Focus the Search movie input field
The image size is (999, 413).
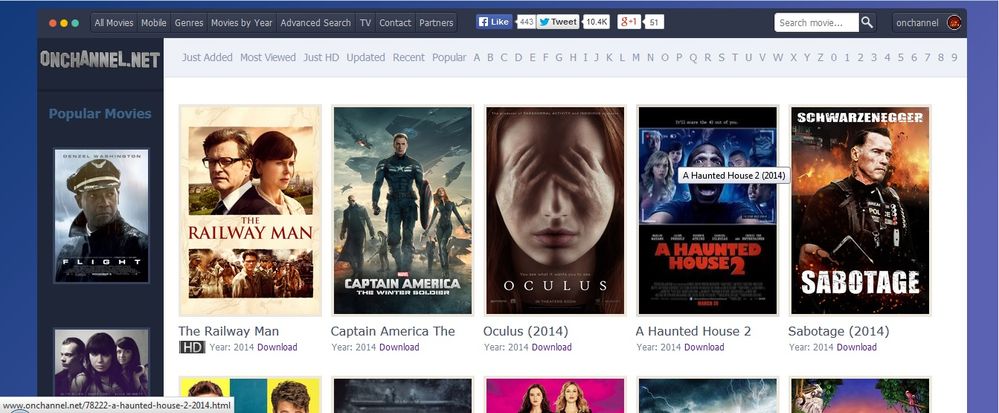pos(817,22)
